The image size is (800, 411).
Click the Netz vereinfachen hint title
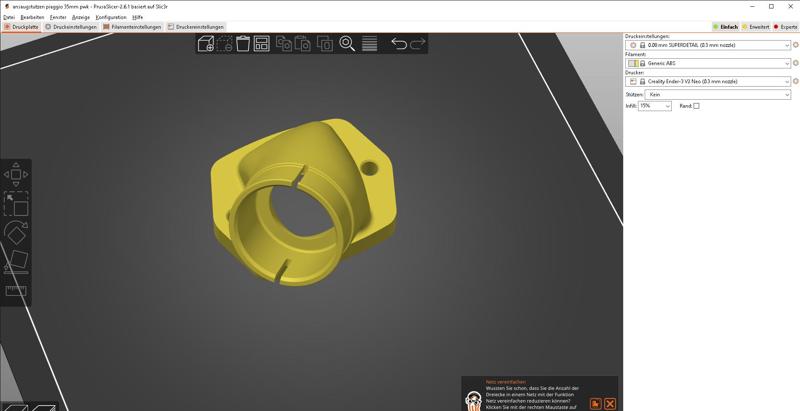506,381
